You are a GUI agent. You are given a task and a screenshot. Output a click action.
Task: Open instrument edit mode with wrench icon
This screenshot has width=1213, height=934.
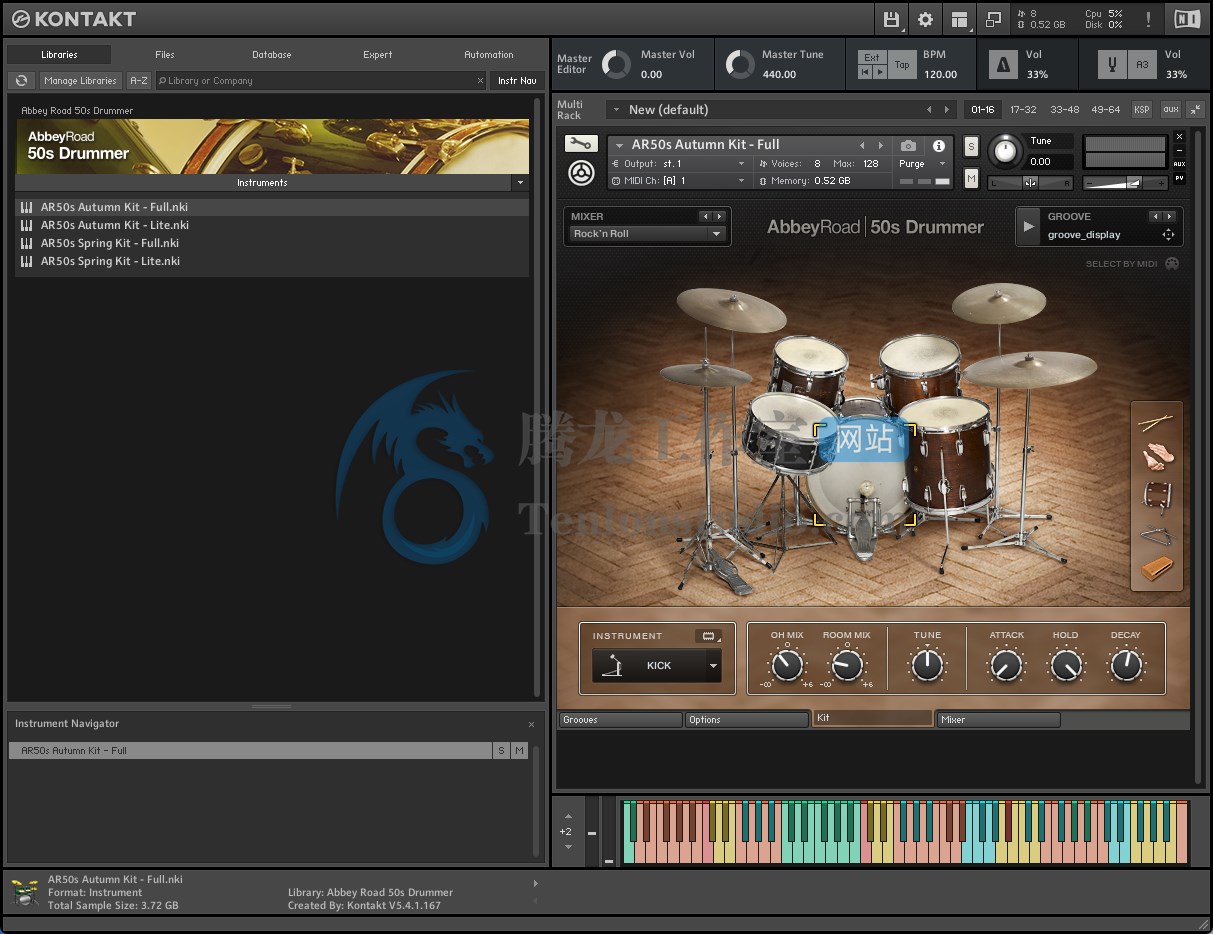tap(581, 144)
